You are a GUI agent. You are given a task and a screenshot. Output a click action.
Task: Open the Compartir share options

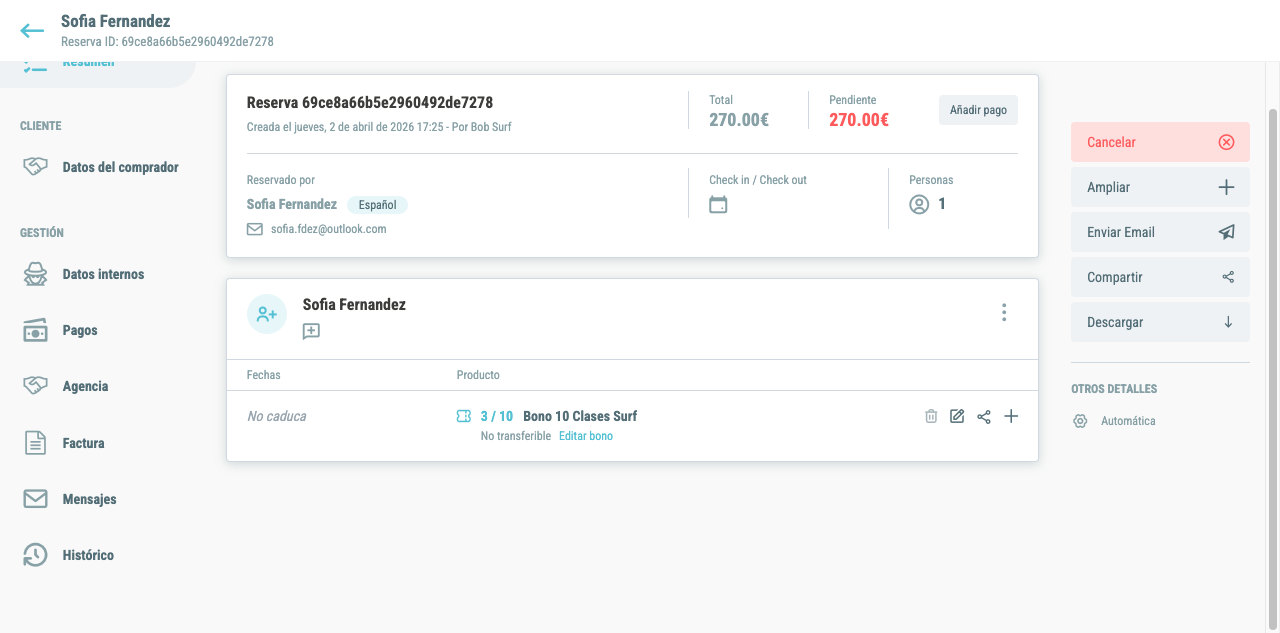[x=1160, y=277]
